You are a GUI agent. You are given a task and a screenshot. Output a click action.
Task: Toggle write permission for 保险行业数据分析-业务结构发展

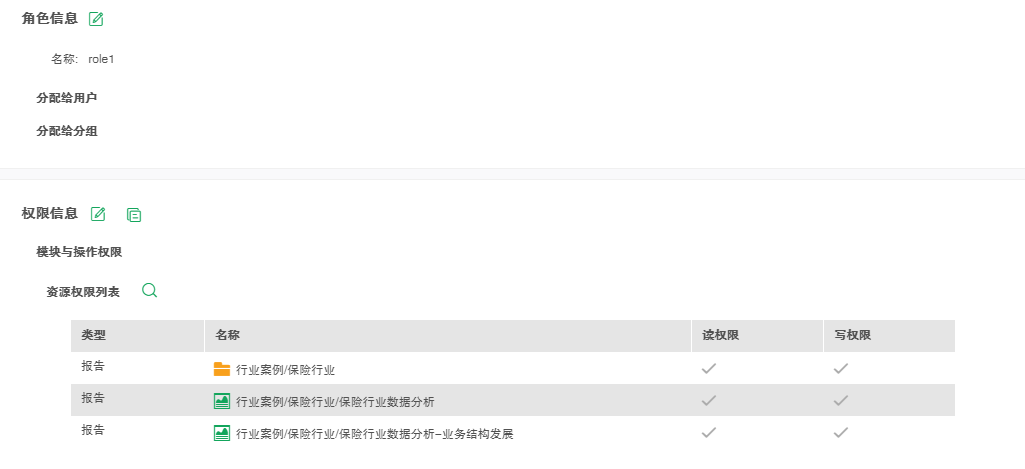pyautogui.click(x=841, y=433)
